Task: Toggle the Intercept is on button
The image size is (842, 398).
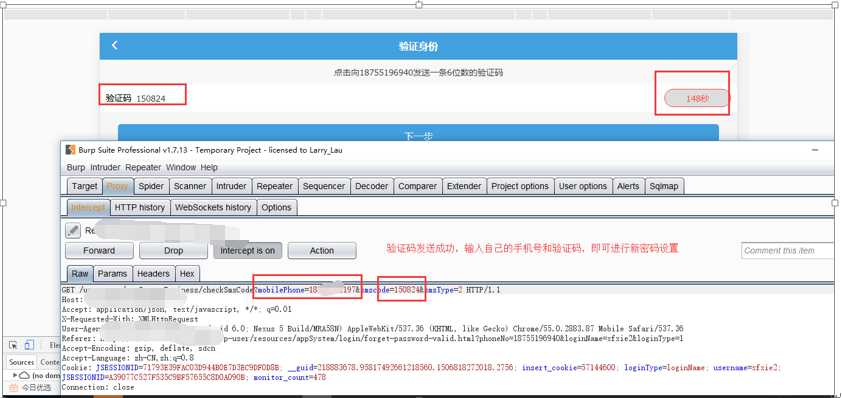Action: [248, 250]
